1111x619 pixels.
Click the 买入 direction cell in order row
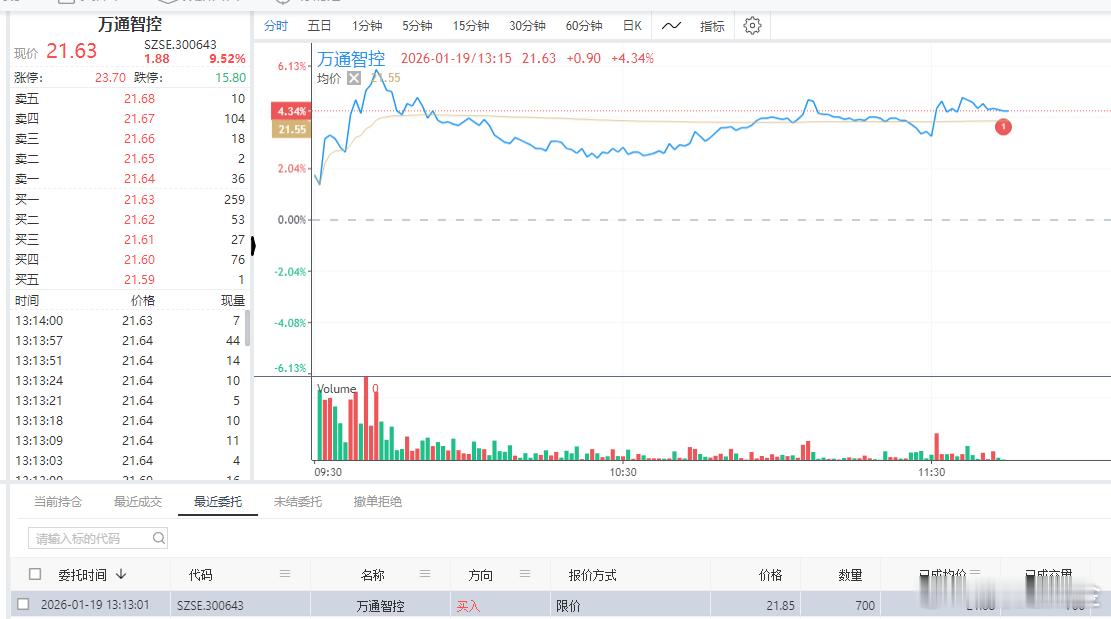[468, 606]
